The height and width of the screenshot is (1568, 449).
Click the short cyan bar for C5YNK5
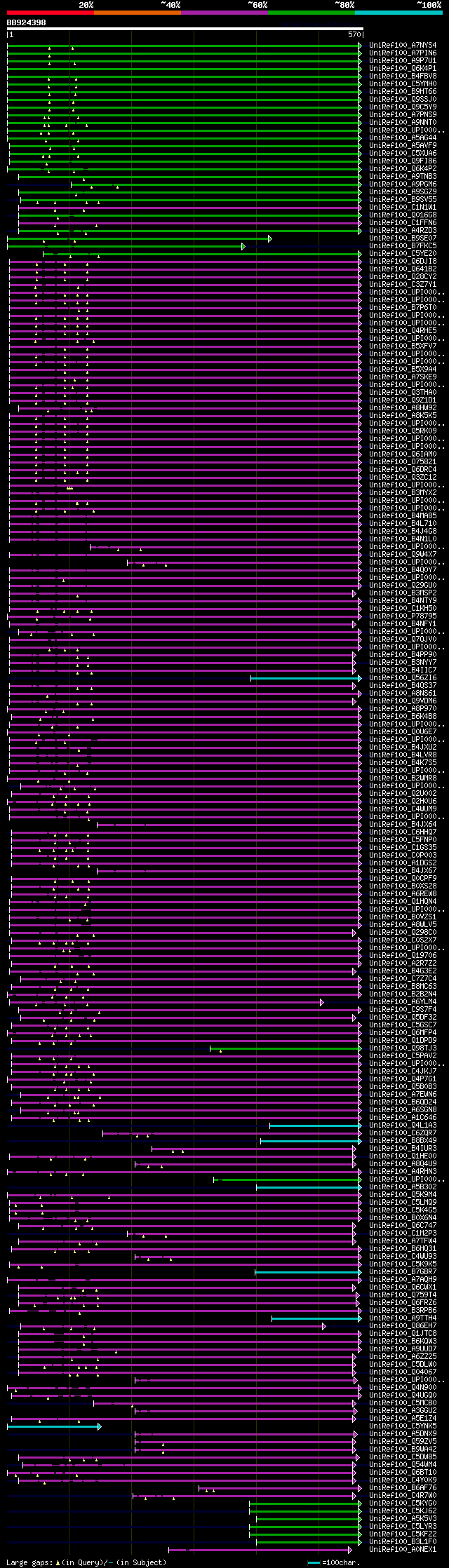(53, 1426)
